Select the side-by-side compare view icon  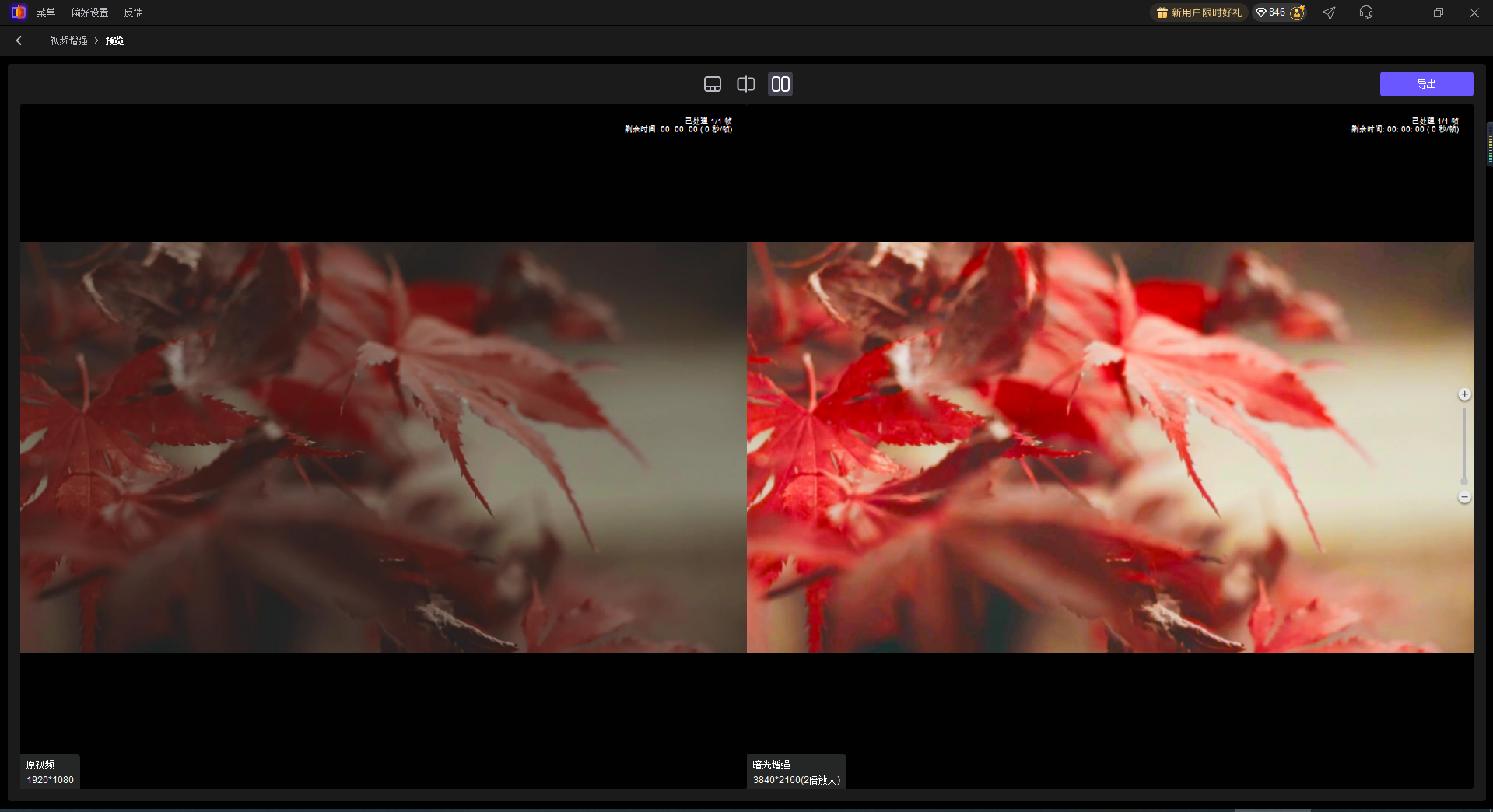780,84
